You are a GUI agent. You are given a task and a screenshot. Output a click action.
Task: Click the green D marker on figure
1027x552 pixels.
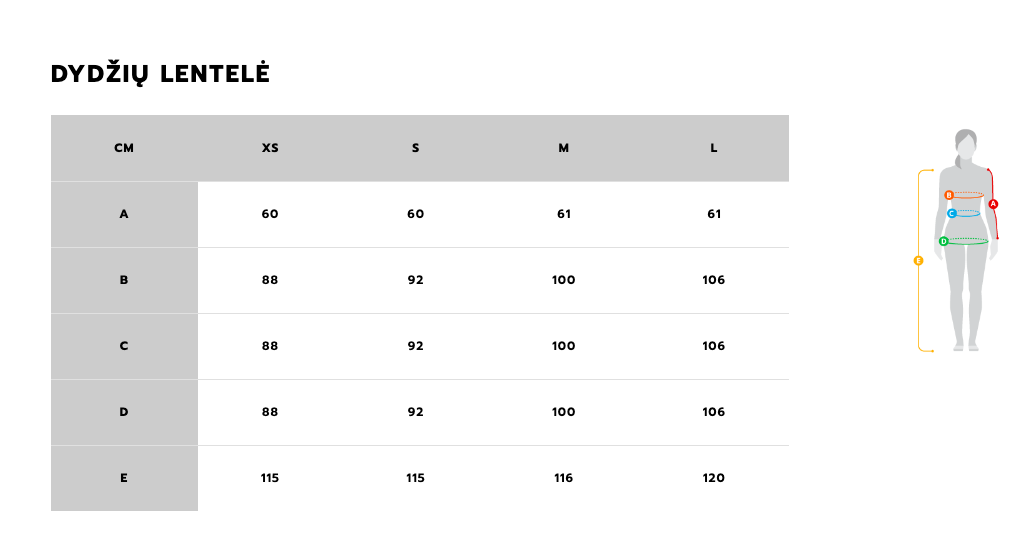coord(943,241)
